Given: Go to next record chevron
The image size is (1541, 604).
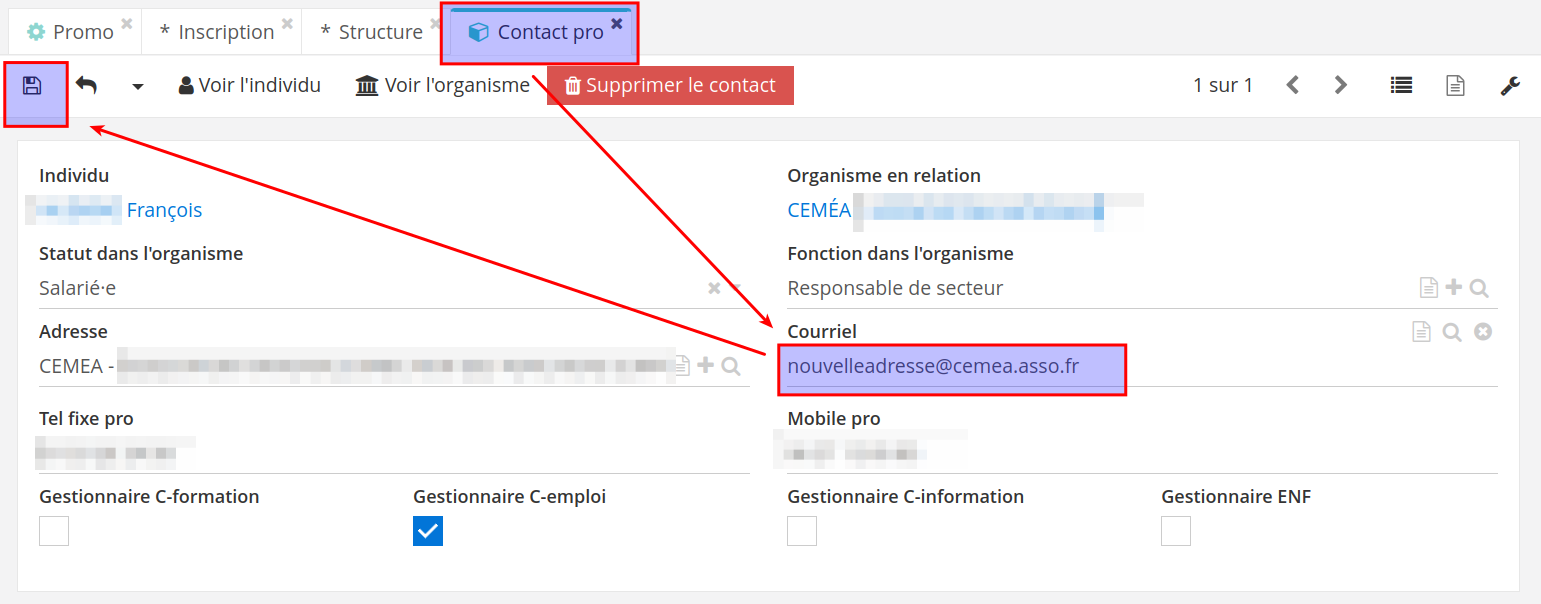Looking at the screenshot, I should [x=1341, y=85].
